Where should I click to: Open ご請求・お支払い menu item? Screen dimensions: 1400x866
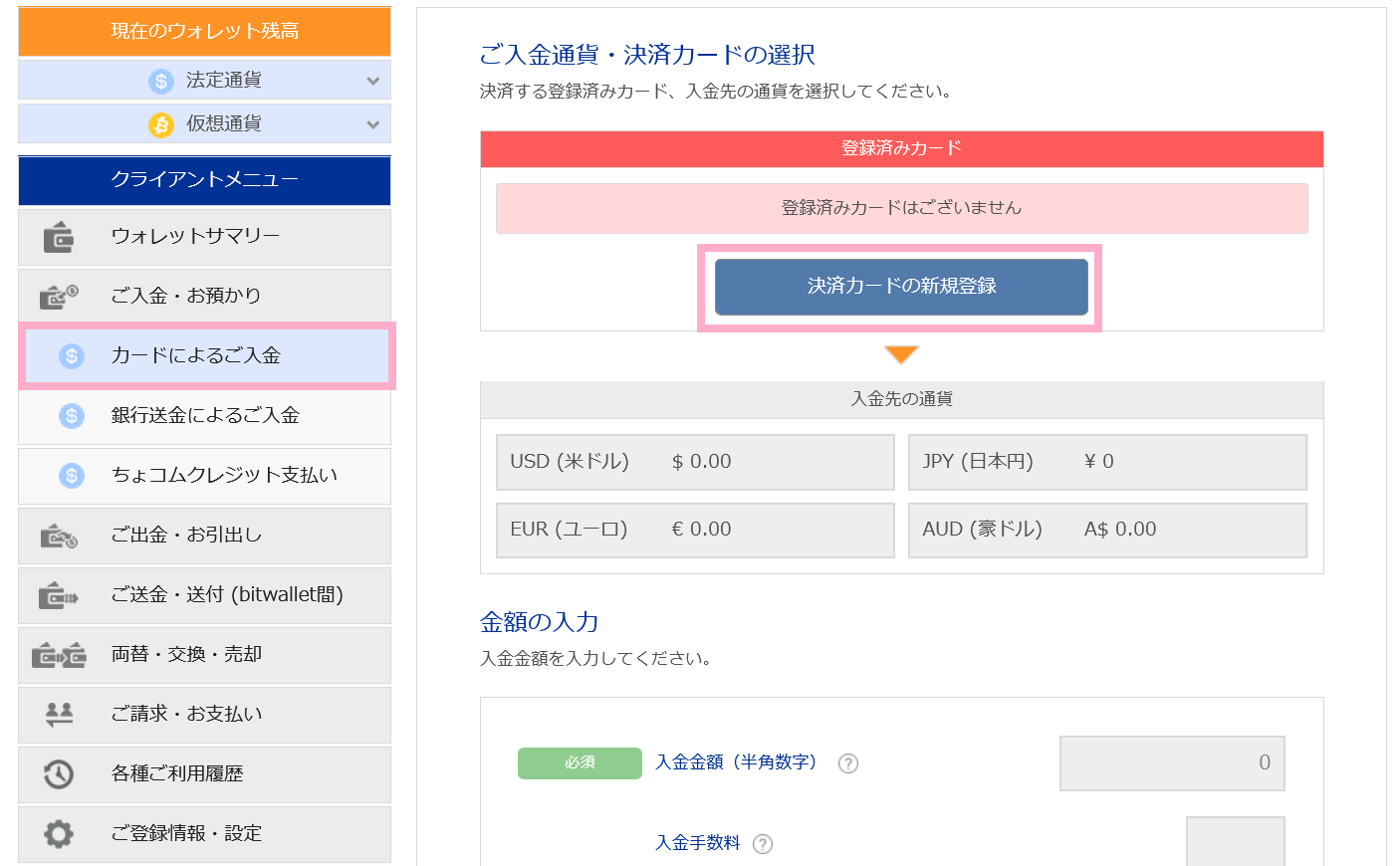coord(204,715)
